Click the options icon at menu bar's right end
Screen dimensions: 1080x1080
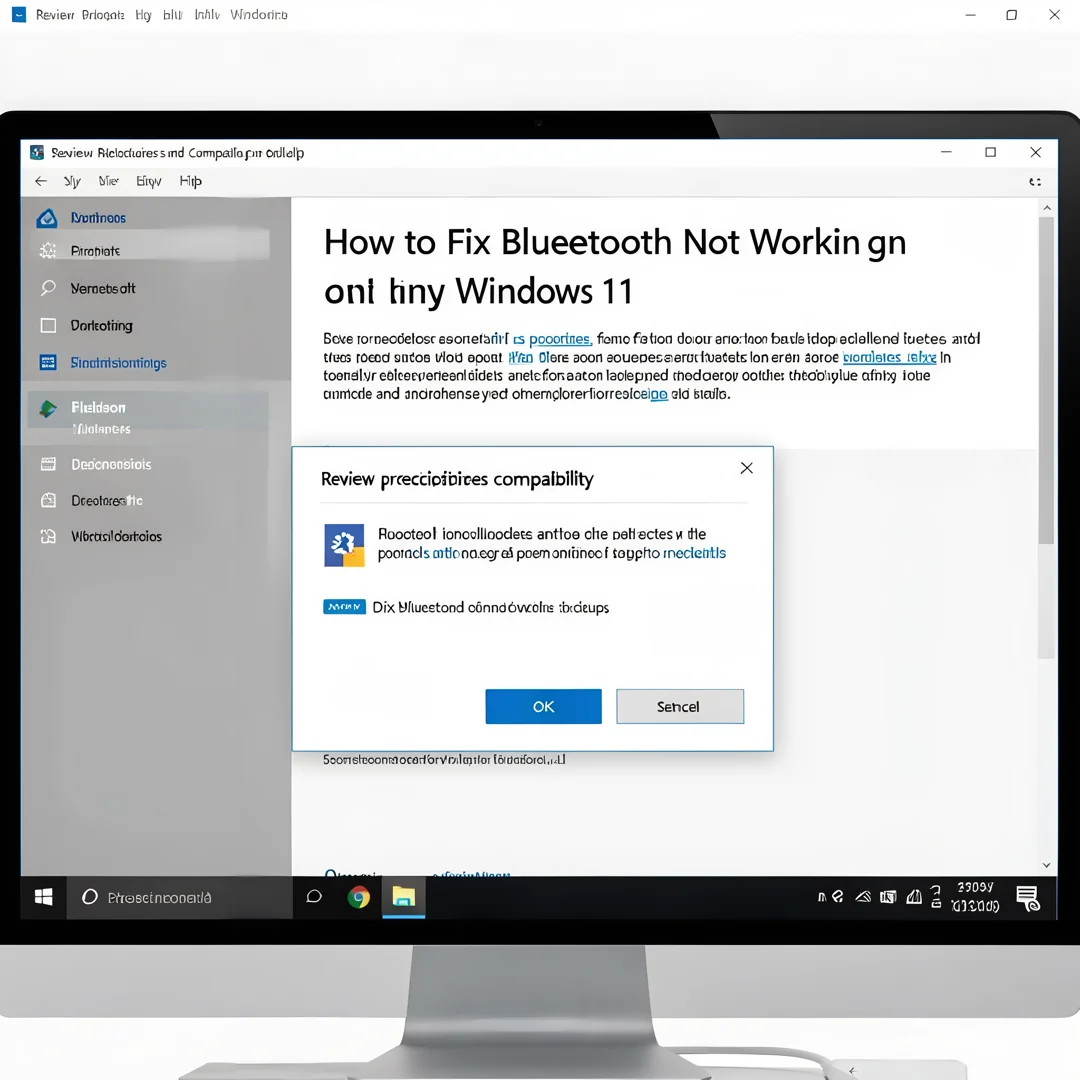pyautogui.click(x=1035, y=182)
